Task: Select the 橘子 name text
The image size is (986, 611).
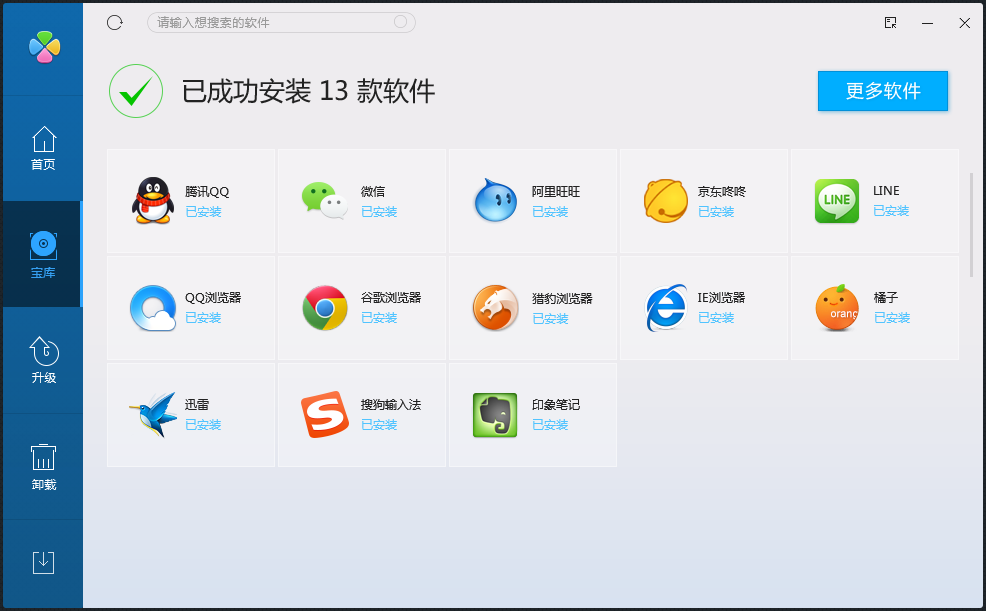Action: [x=886, y=298]
